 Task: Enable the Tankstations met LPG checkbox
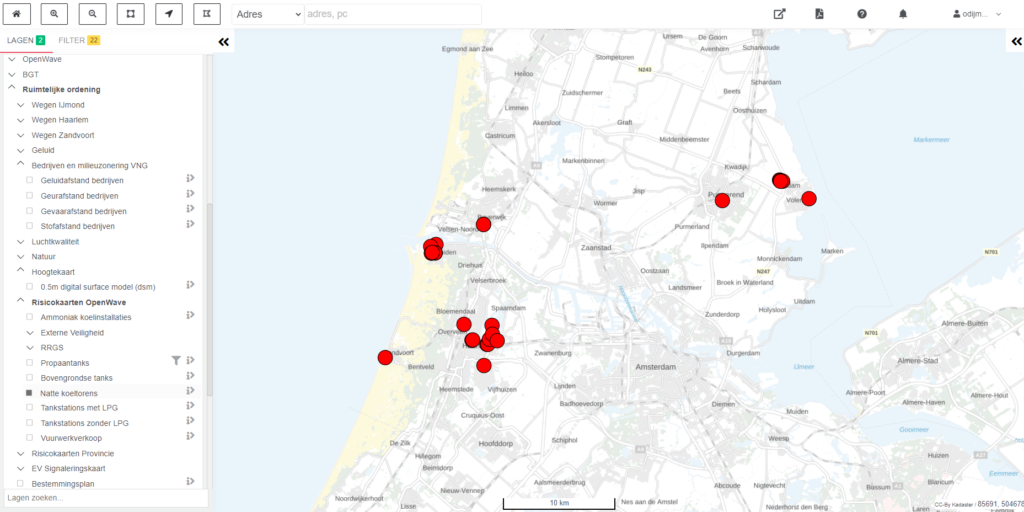29,408
